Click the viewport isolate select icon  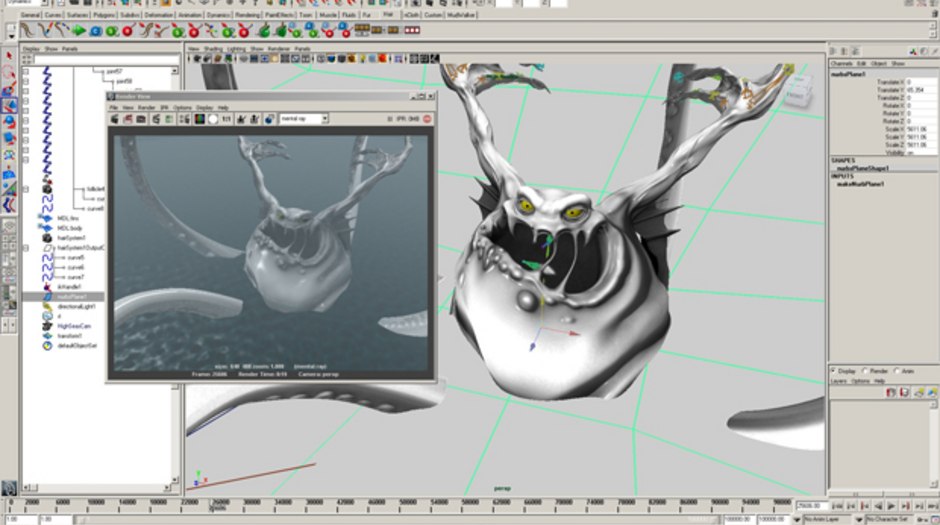pos(397,59)
